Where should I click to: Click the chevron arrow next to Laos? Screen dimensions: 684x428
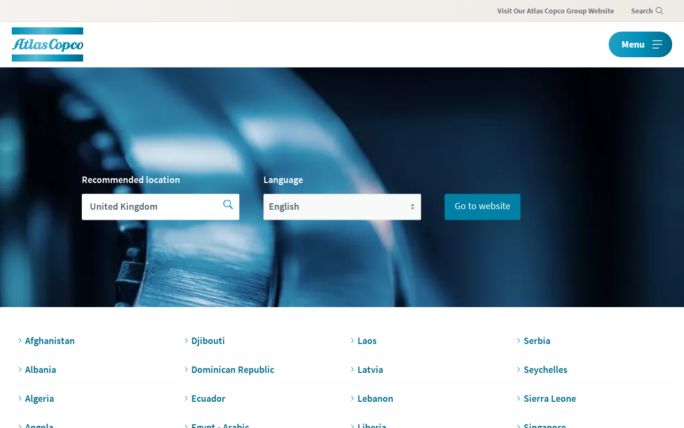pyautogui.click(x=352, y=341)
